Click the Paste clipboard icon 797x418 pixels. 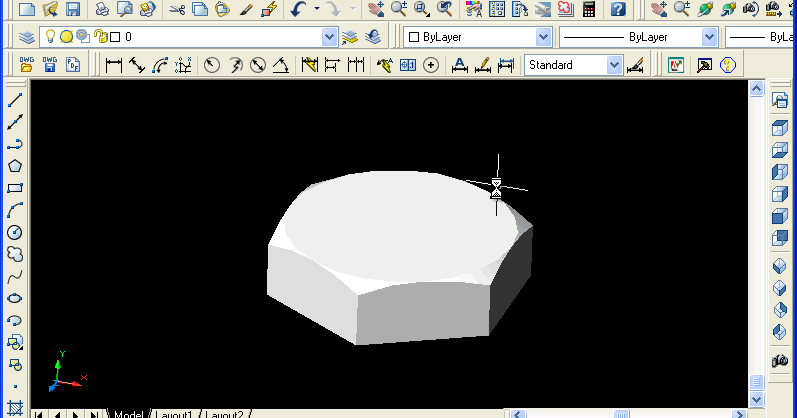[x=223, y=9]
